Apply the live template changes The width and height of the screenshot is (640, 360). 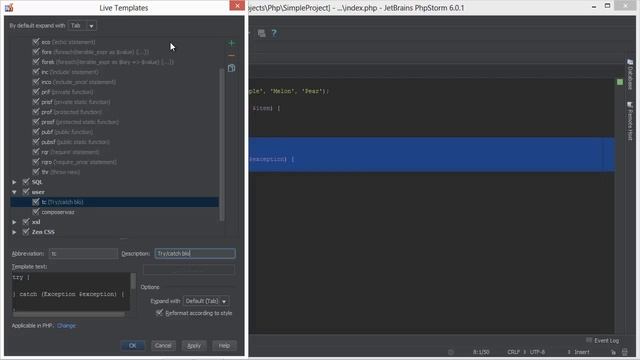click(x=194, y=346)
